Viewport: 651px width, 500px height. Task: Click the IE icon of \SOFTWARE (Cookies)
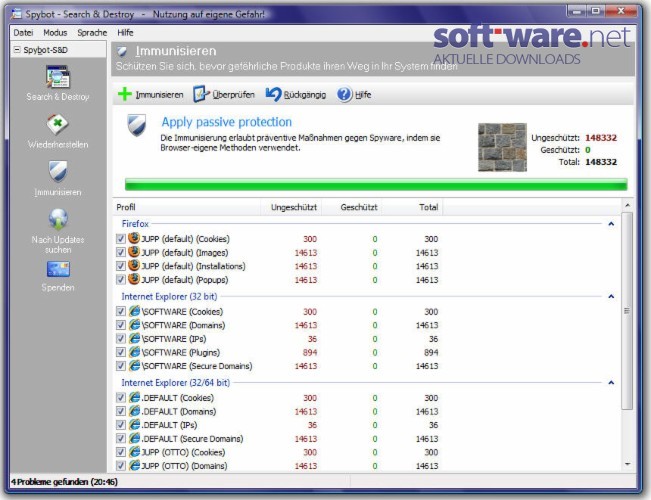coord(134,311)
